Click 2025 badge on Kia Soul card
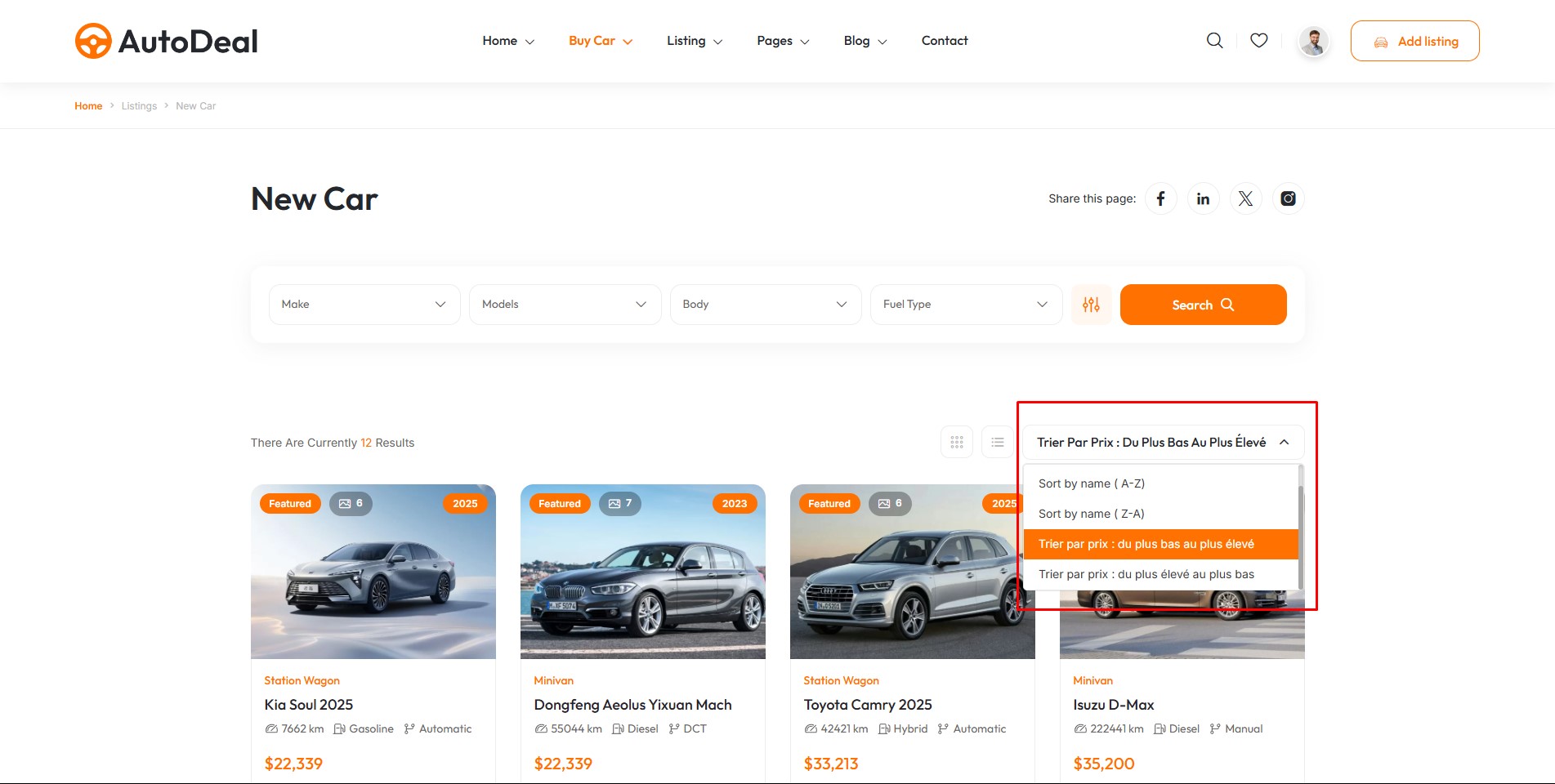Viewport: 1555px width, 784px height. click(x=465, y=504)
